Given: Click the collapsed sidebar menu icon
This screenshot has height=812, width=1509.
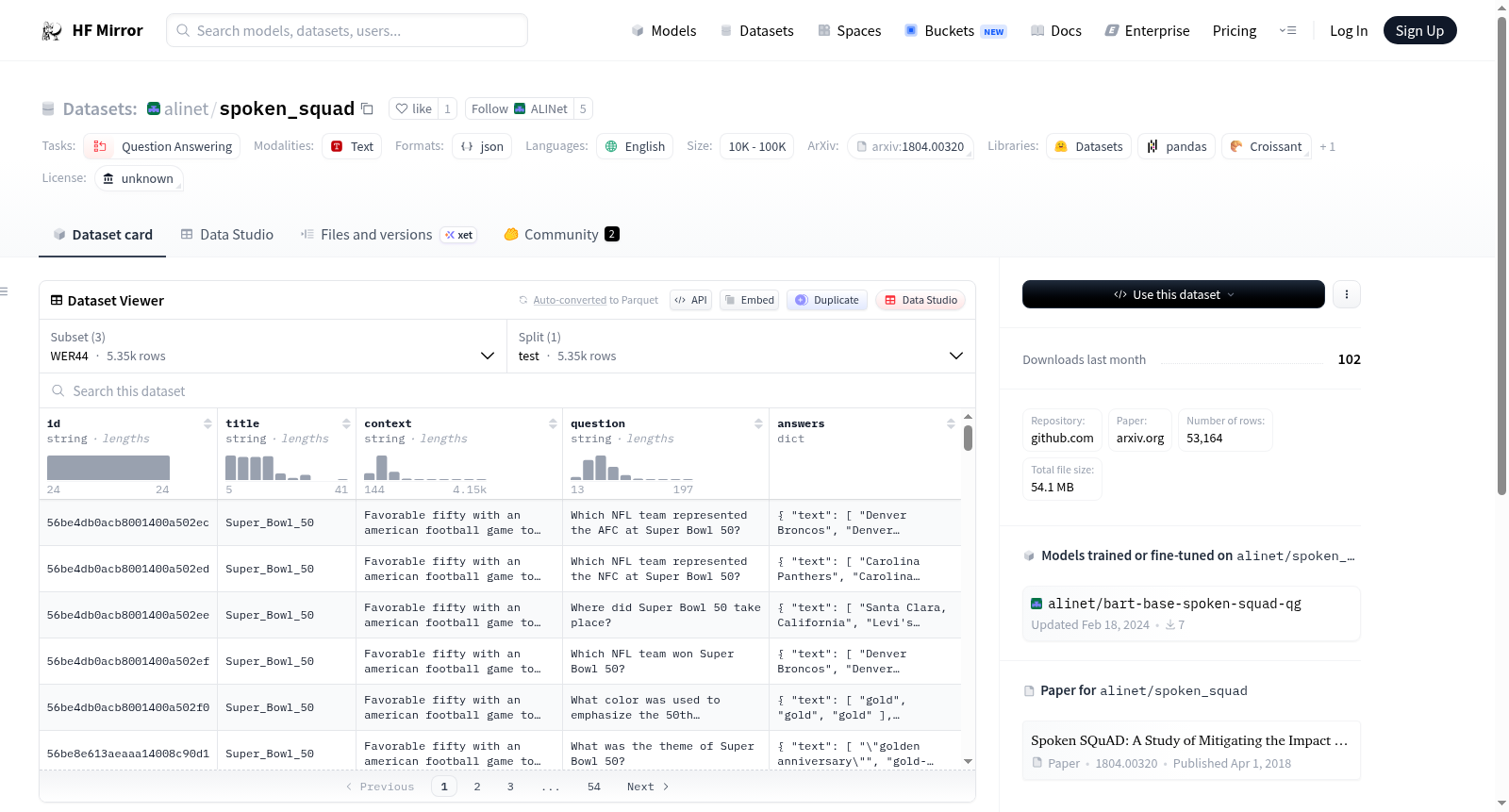Looking at the screenshot, I should click(4, 291).
